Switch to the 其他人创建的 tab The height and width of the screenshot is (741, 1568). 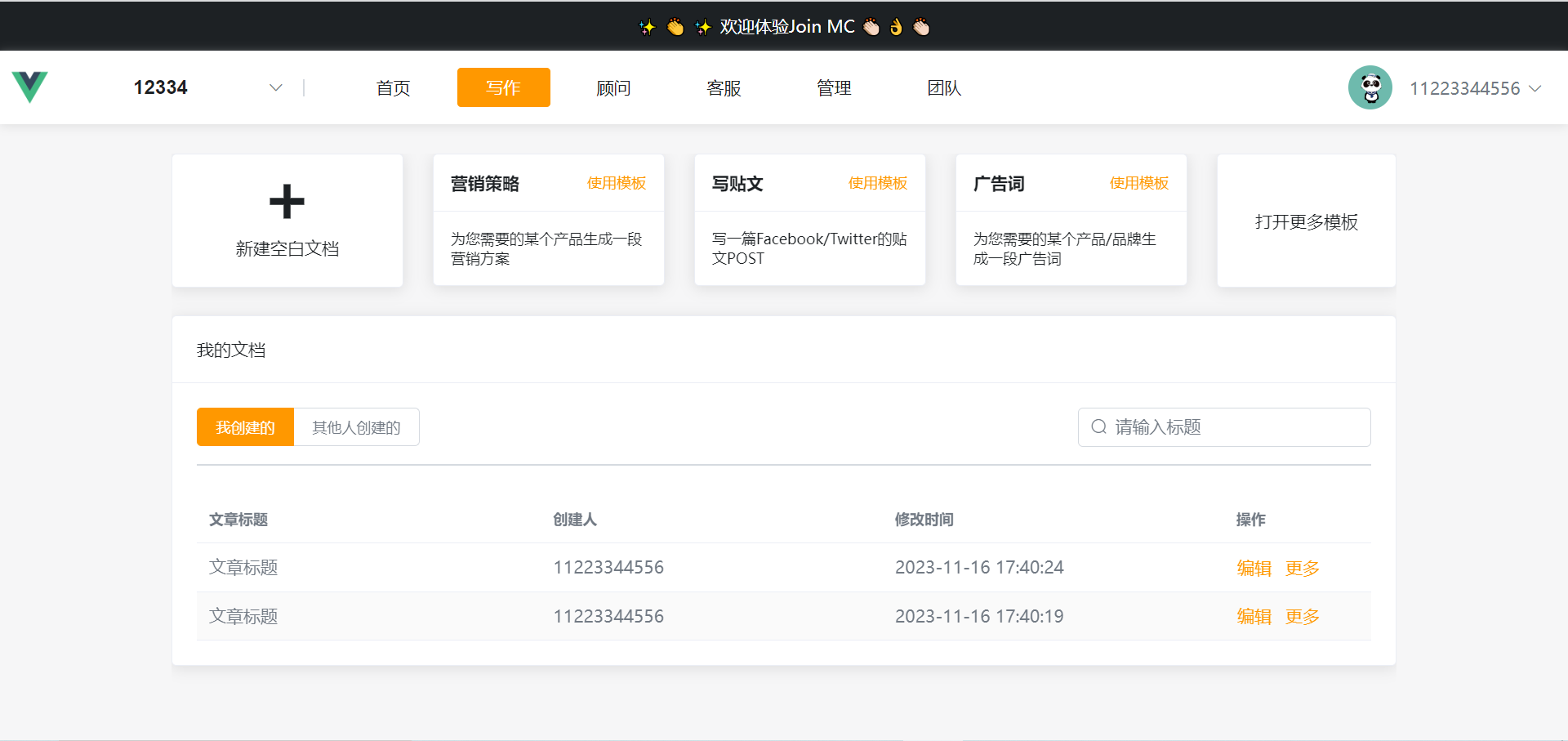click(356, 427)
